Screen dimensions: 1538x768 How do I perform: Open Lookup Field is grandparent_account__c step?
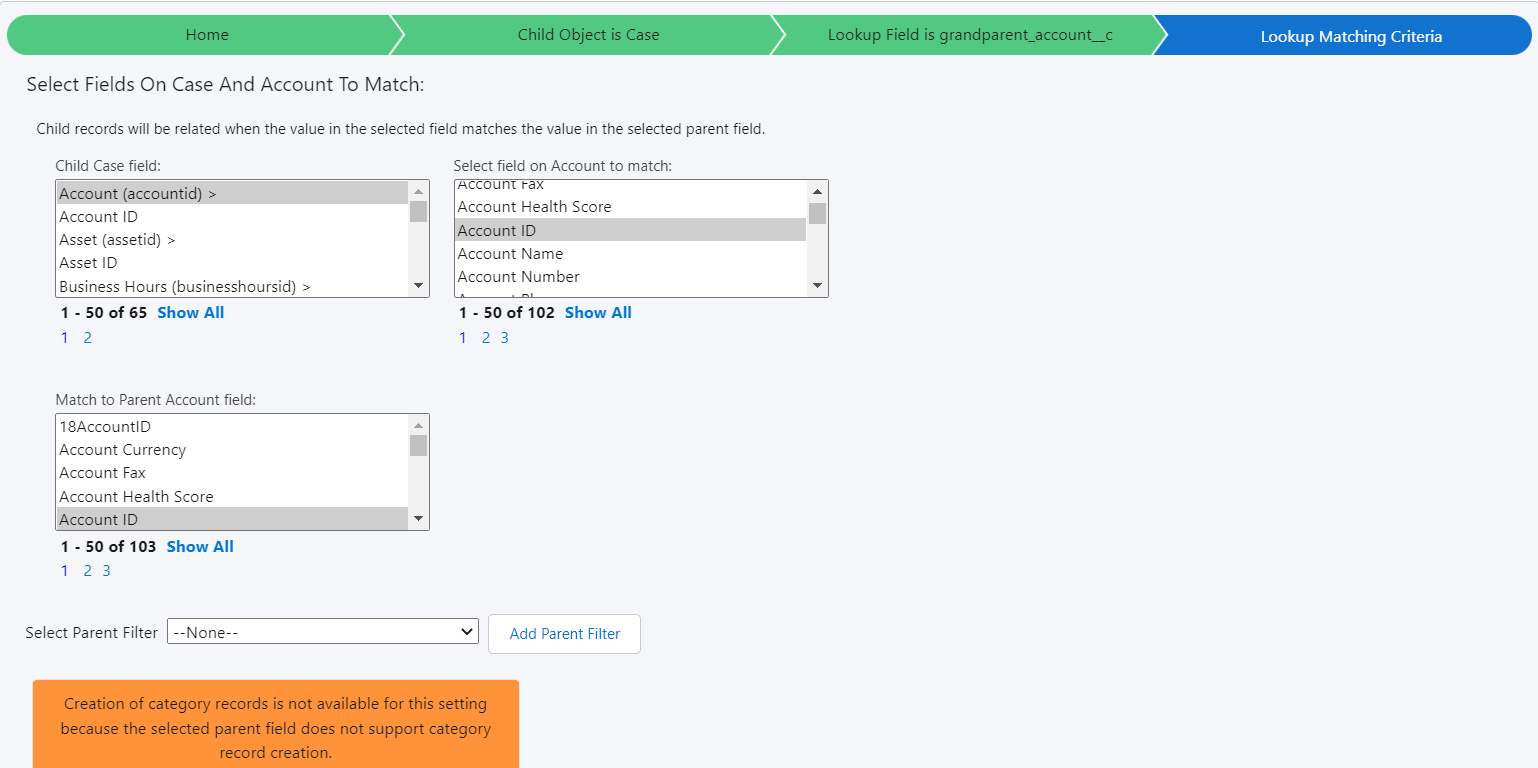[970, 35]
